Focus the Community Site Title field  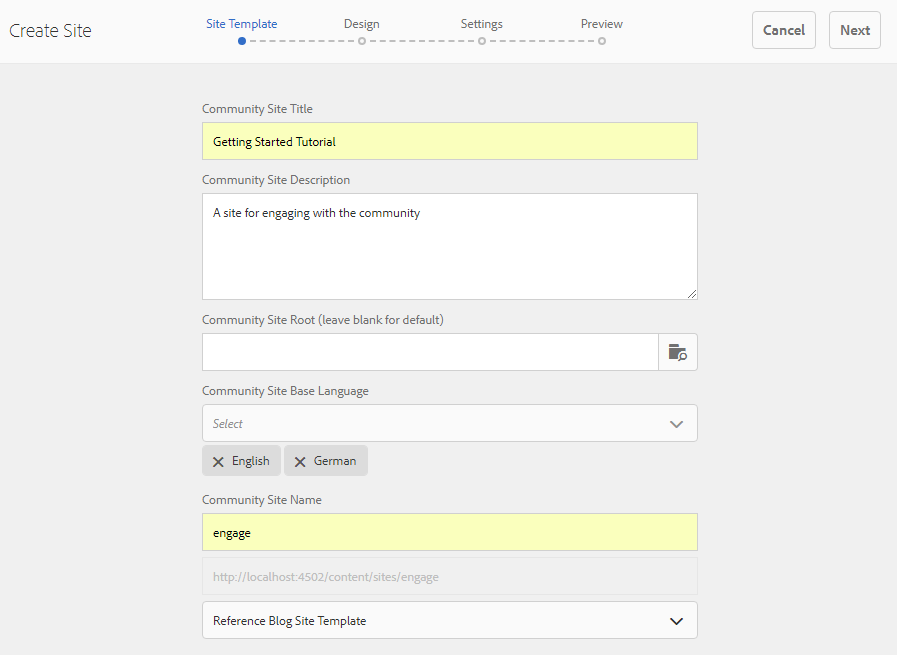pyautogui.click(x=449, y=141)
